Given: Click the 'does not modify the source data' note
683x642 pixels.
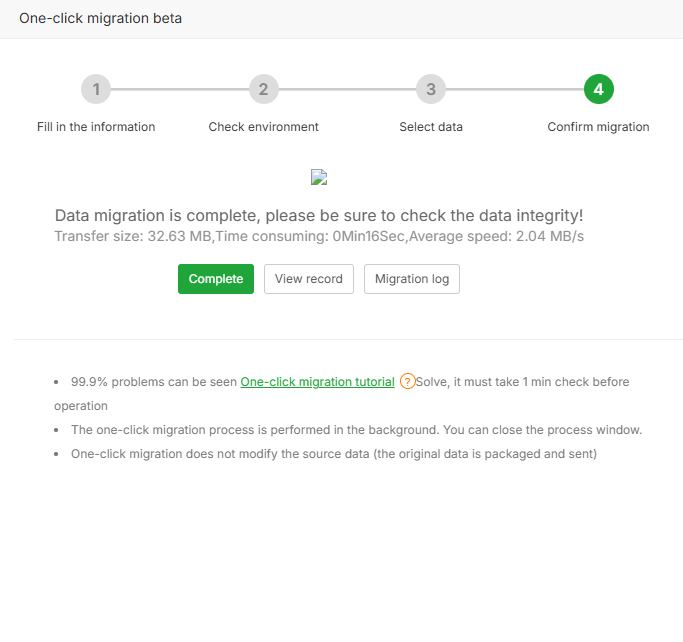Looking at the screenshot, I should pos(334,454).
